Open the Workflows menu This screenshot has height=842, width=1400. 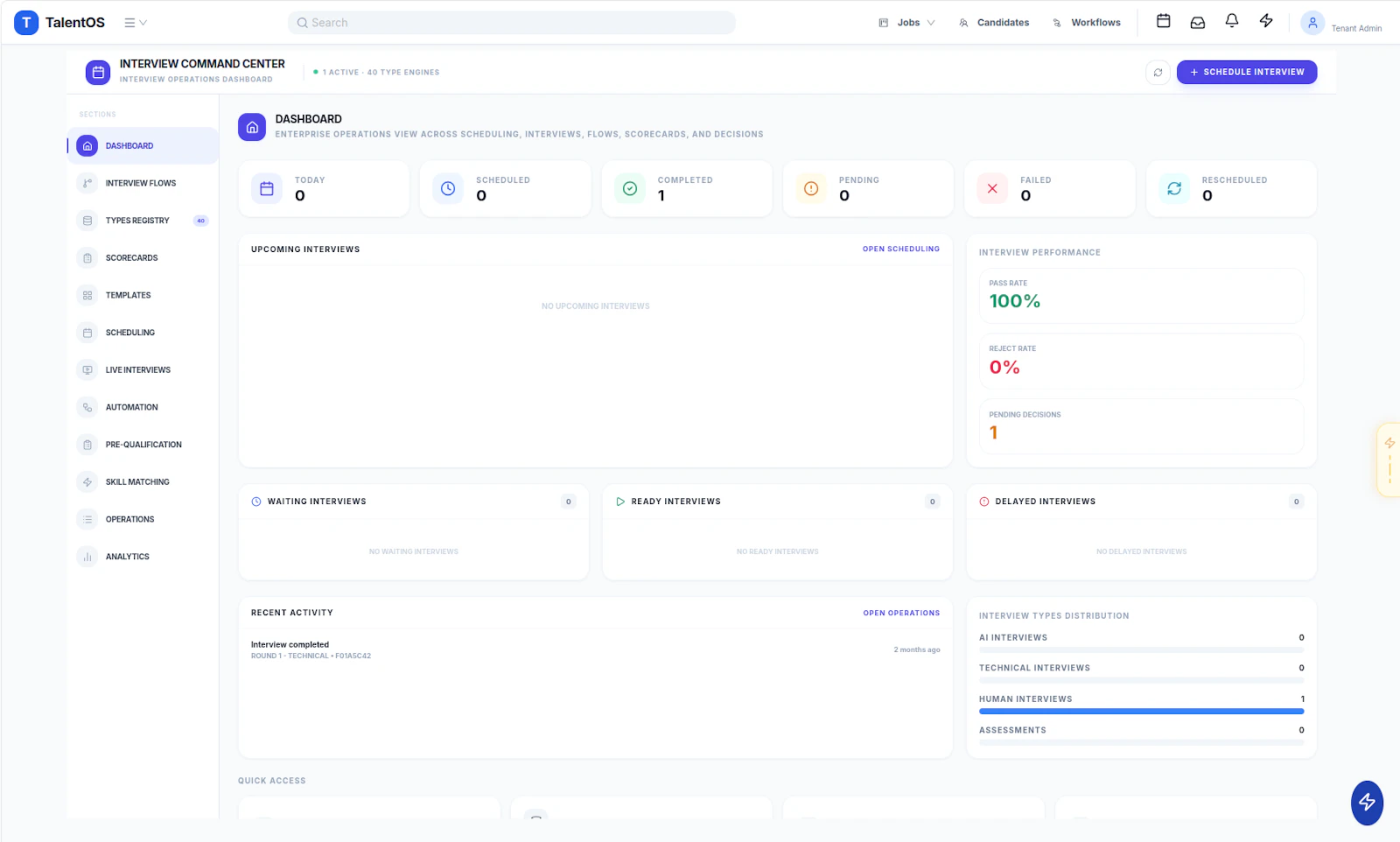click(1087, 23)
